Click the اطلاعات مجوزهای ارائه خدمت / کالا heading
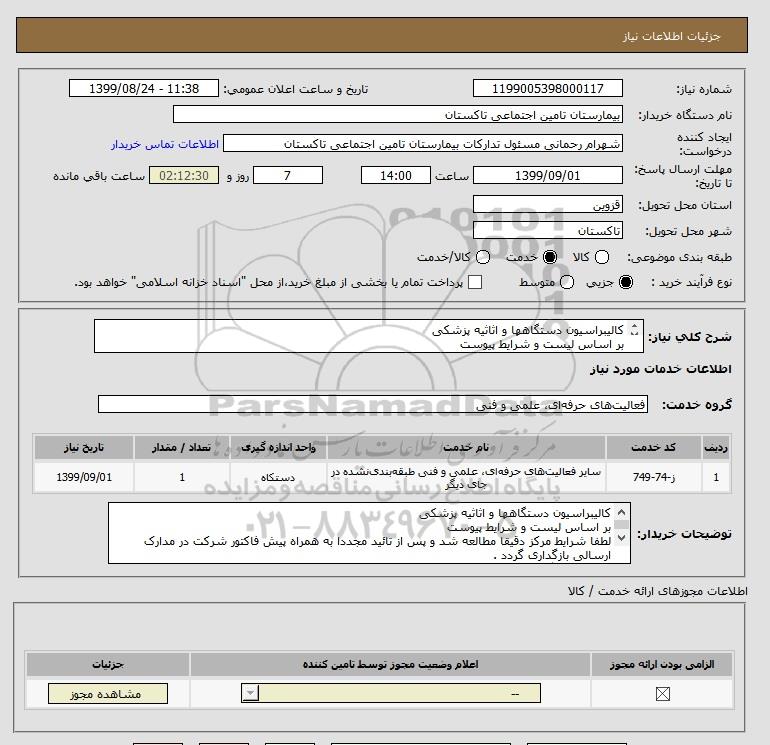Screen dimensions: 770x745 pos(658,591)
